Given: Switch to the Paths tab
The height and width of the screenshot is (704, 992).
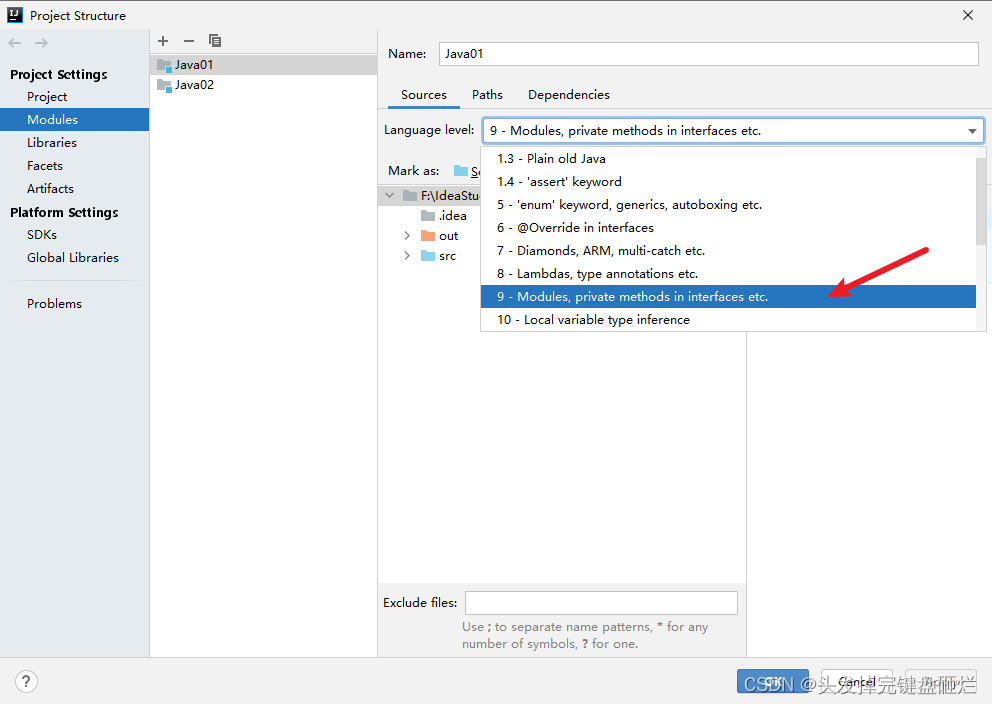Looking at the screenshot, I should tap(487, 95).
